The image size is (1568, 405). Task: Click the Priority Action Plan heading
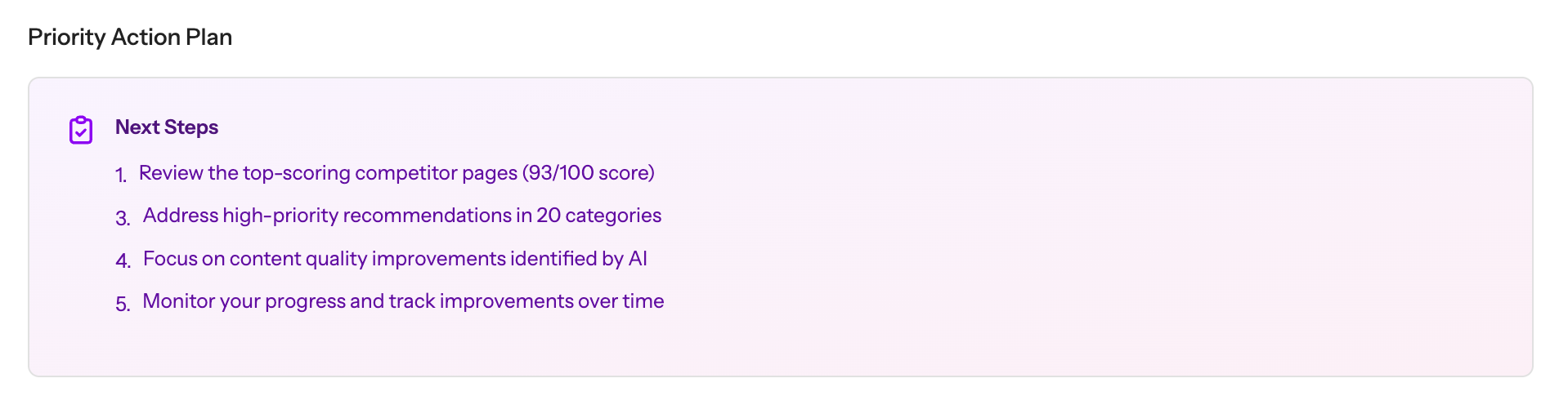point(130,38)
